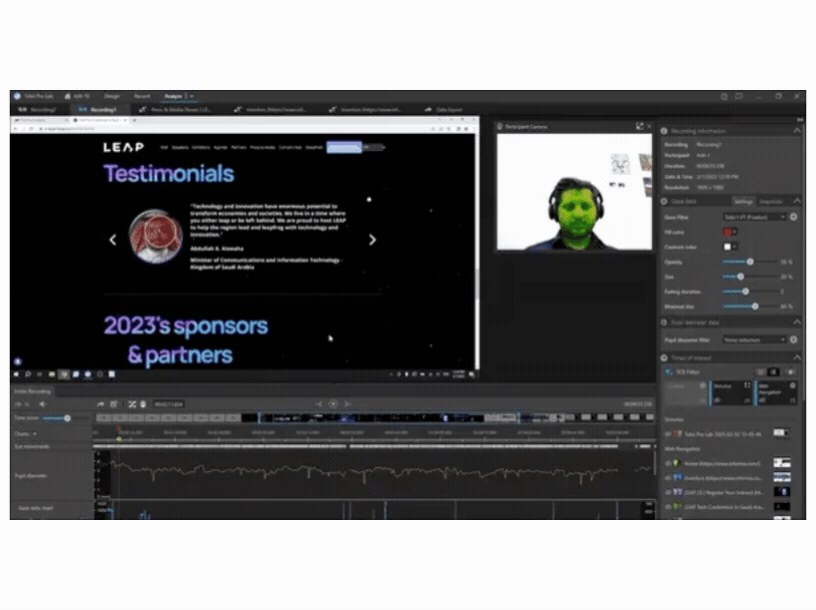
Task: Select the Snapshots tab in Gaze data
Action: (771, 201)
